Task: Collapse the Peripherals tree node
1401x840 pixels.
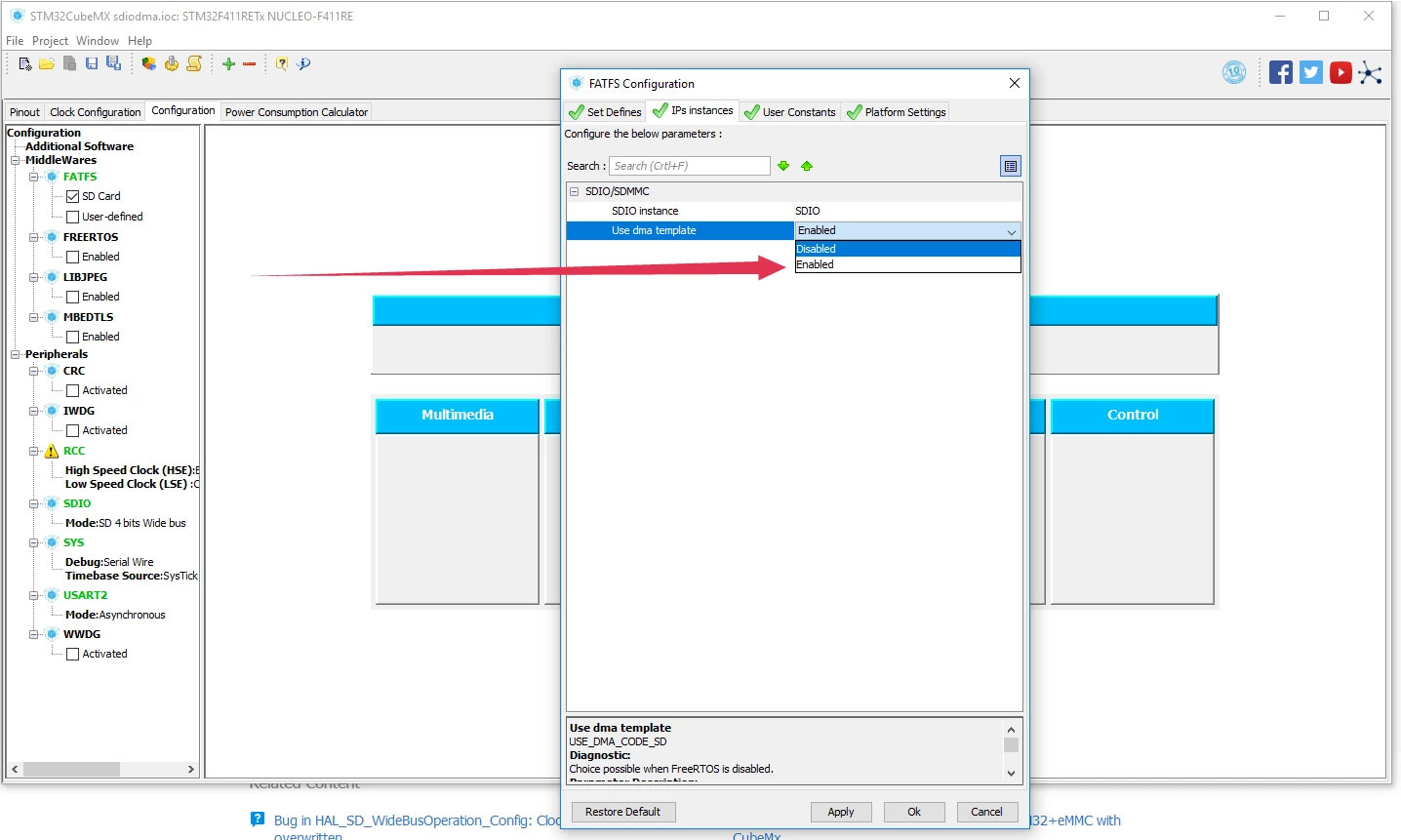Action: click(15, 354)
